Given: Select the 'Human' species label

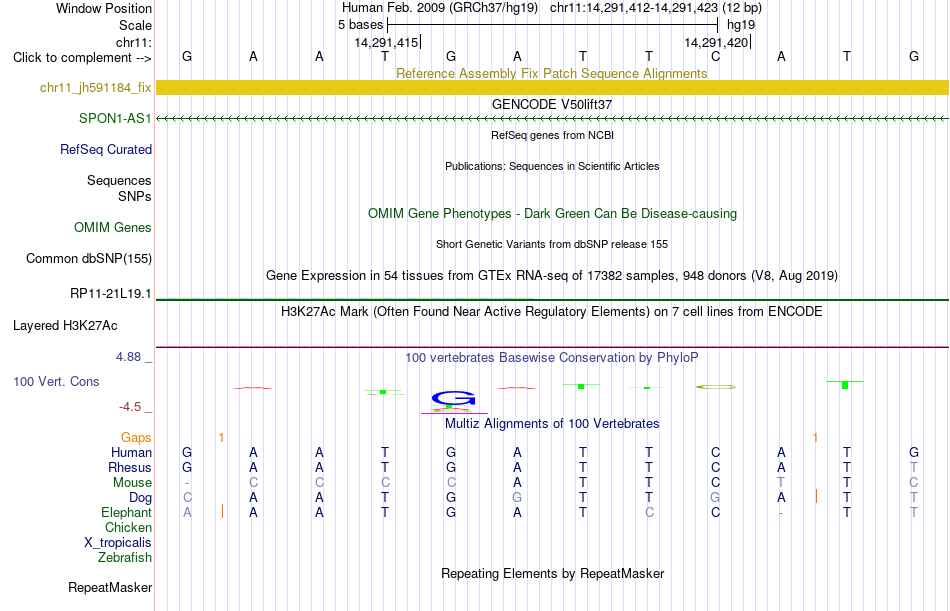Looking at the screenshot, I should (131, 453).
